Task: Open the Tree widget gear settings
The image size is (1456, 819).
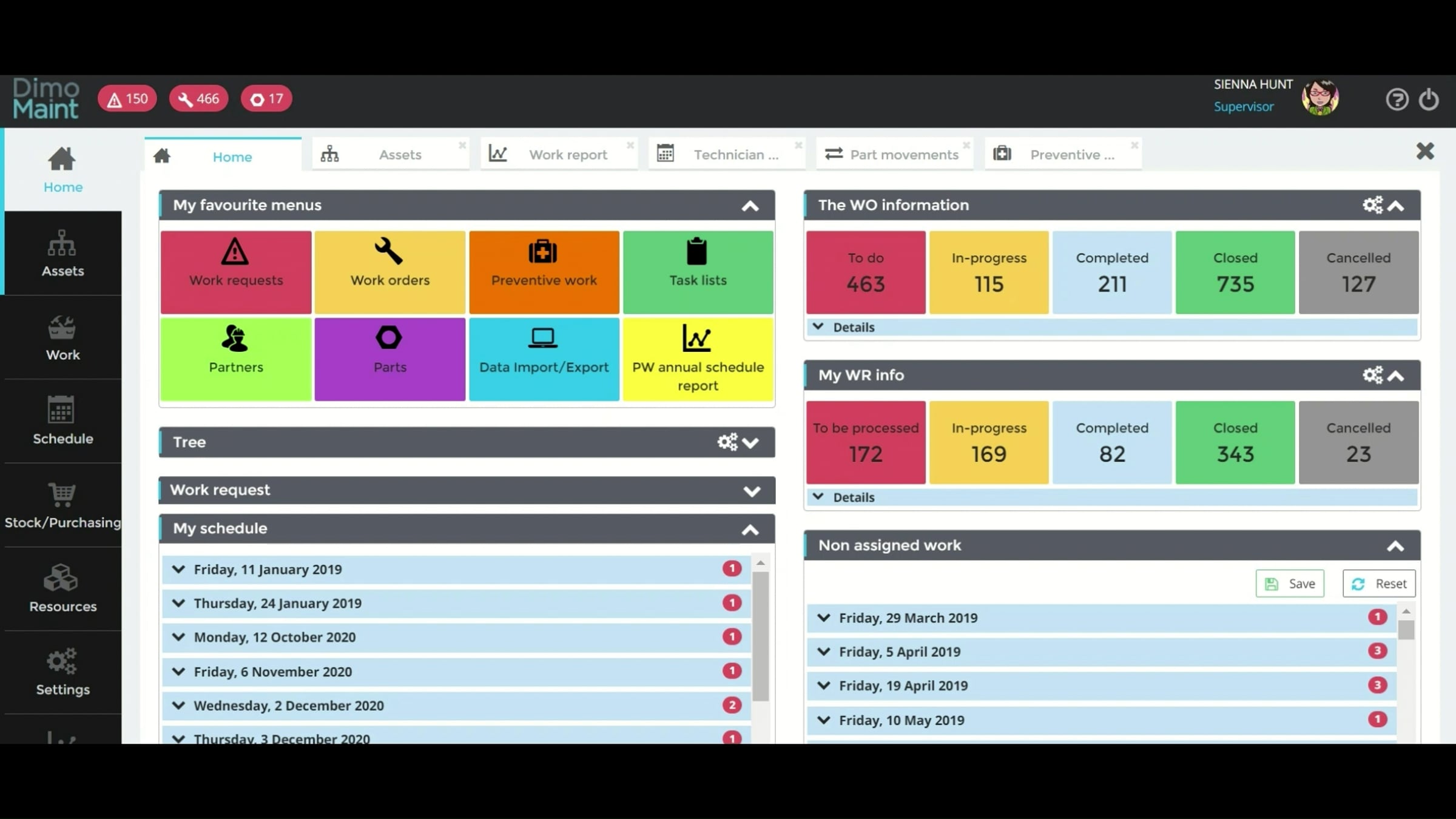Action: pyautogui.click(x=727, y=442)
